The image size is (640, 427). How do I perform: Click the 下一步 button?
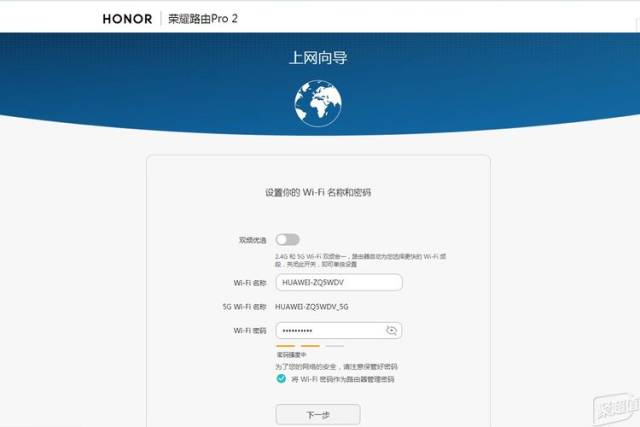point(318,415)
